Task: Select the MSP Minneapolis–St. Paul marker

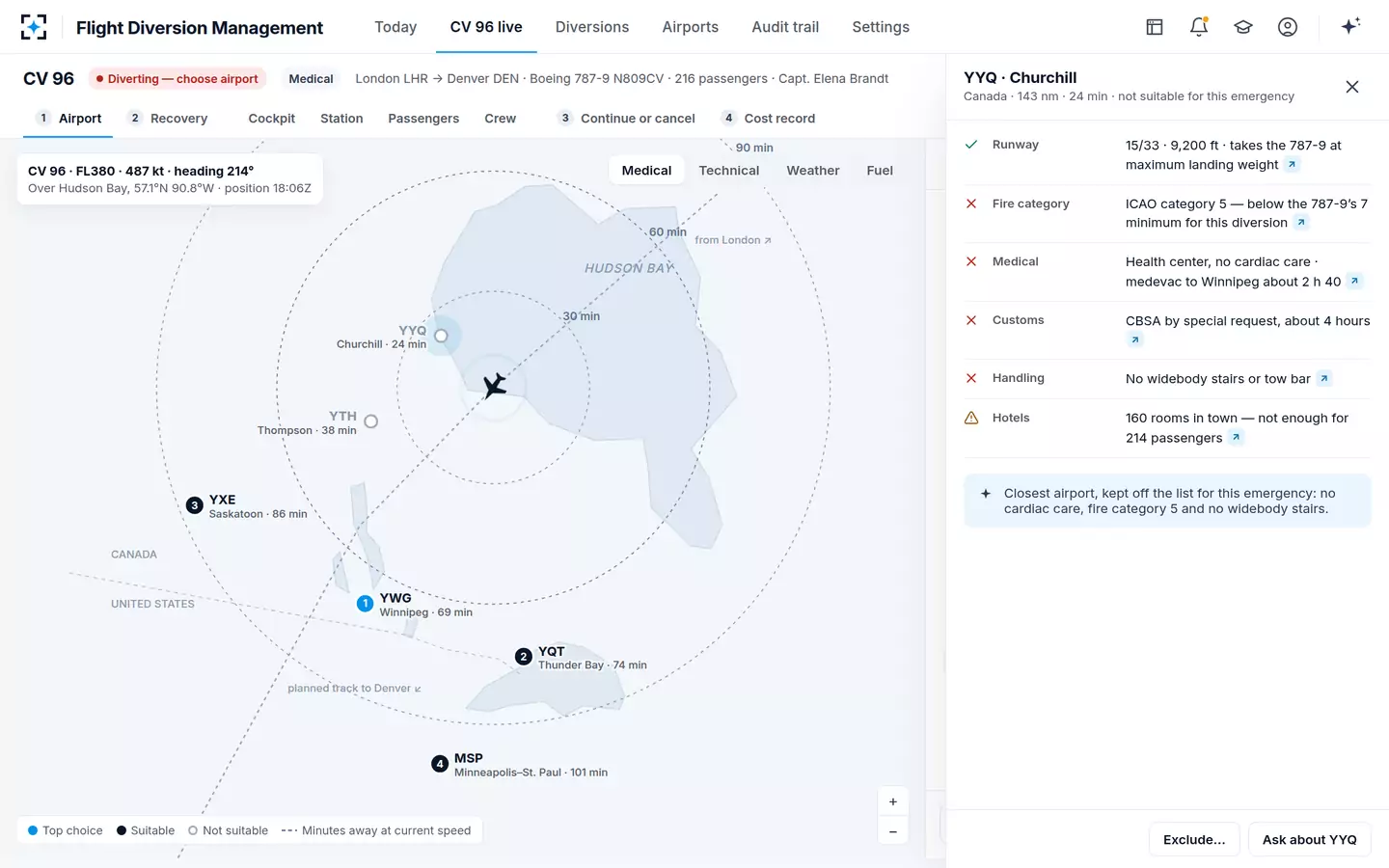Action: coord(440,764)
